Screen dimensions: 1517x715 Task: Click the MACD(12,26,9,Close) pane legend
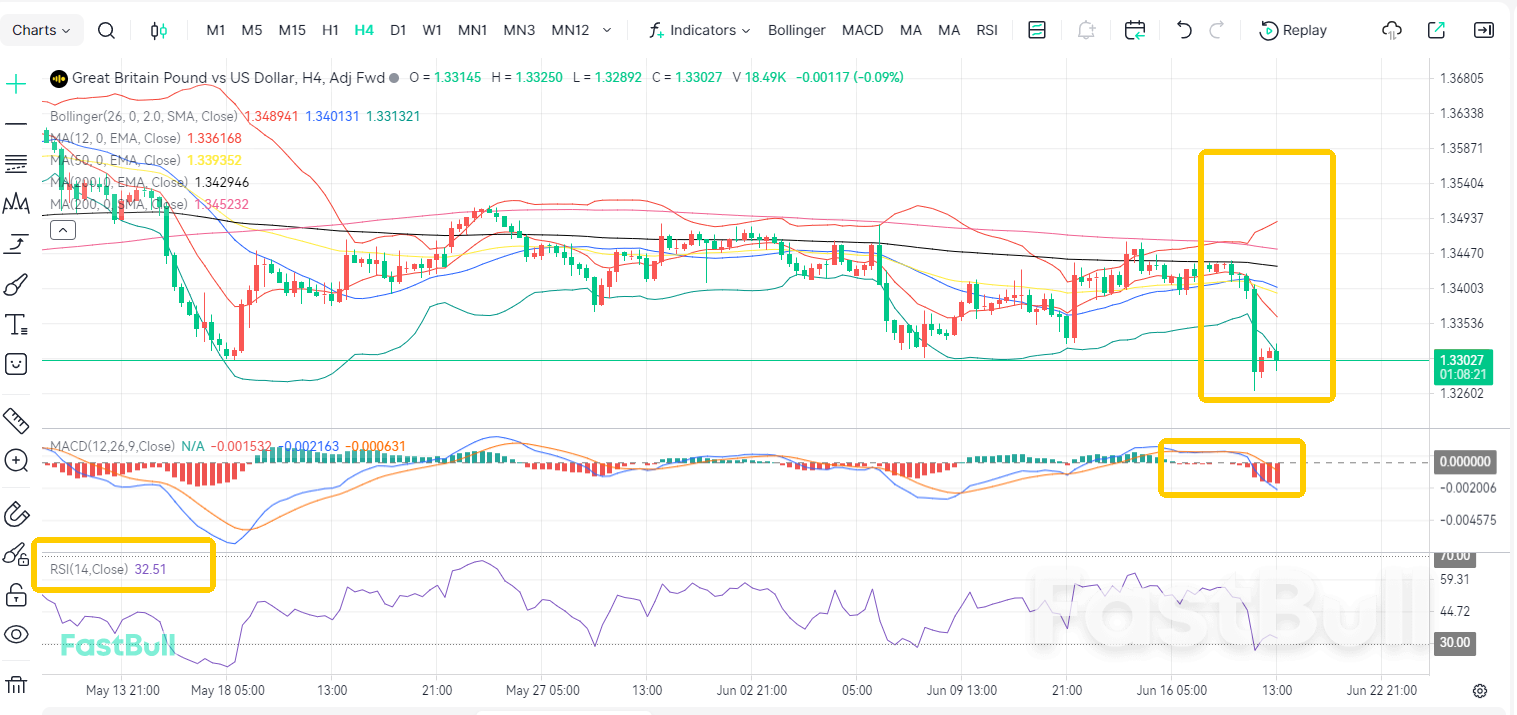(112, 446)
